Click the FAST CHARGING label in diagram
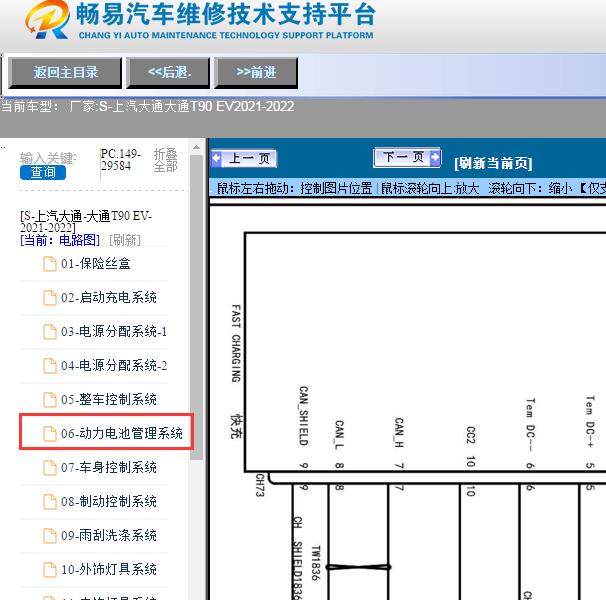 [236, 343]
